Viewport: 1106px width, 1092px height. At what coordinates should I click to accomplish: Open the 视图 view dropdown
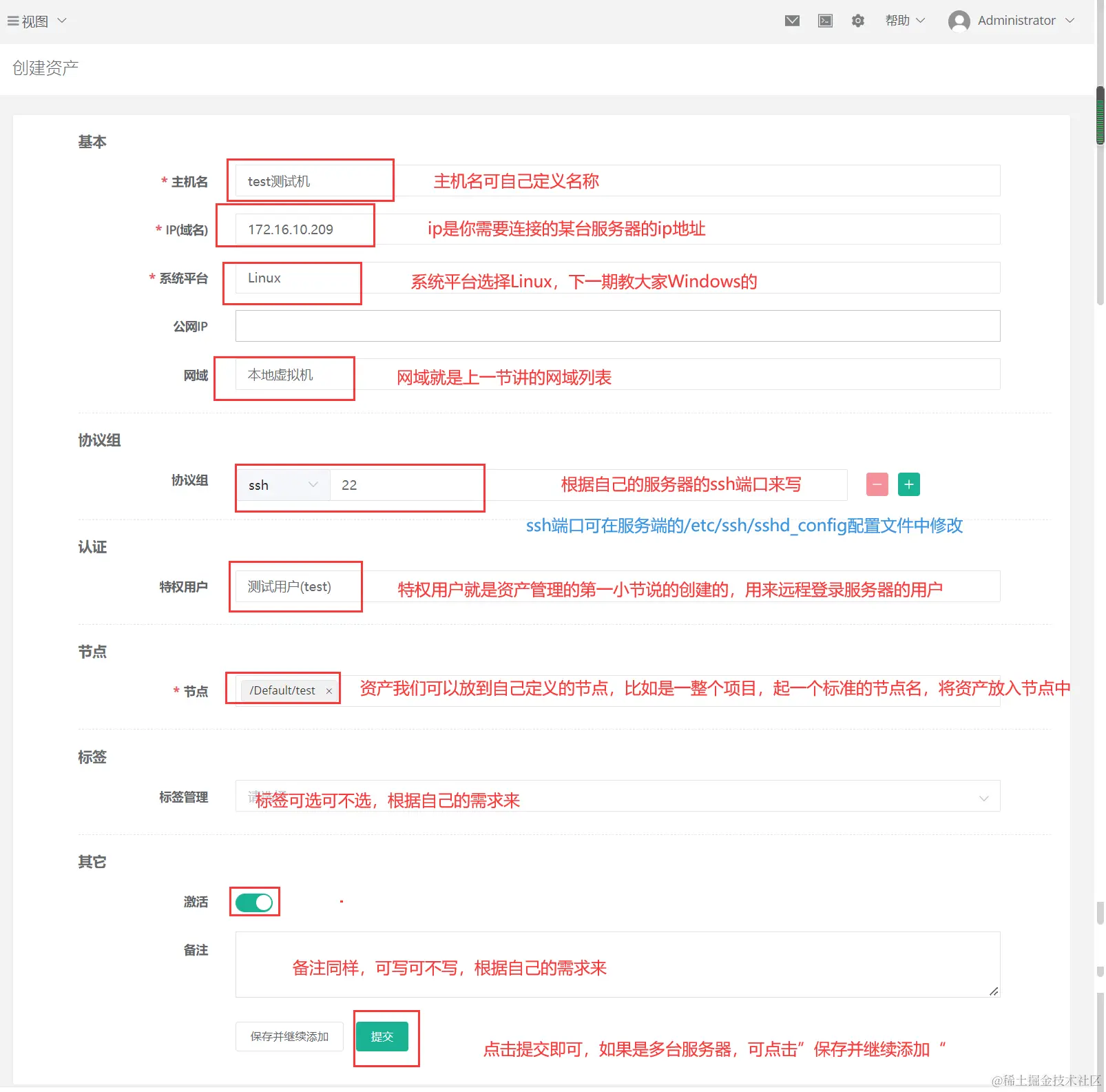43,21
